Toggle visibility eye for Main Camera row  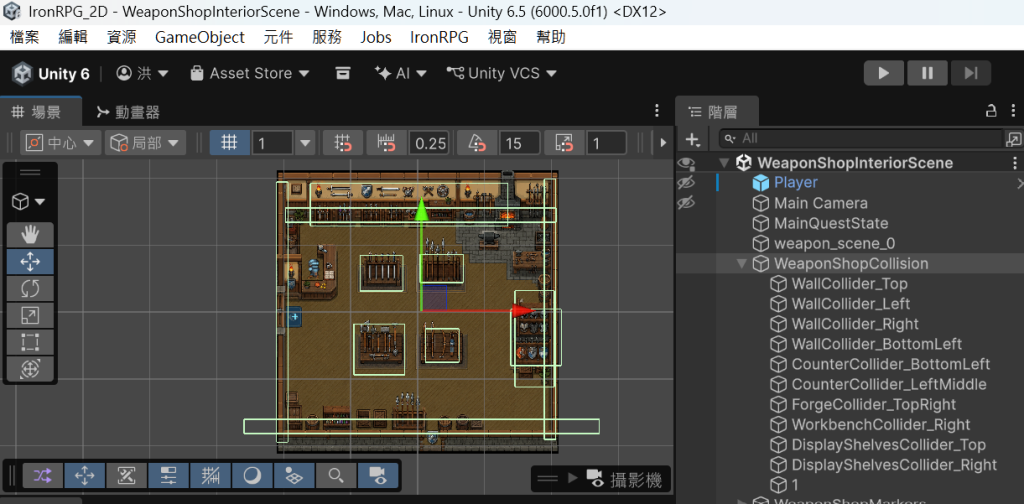tap(686, 203)
